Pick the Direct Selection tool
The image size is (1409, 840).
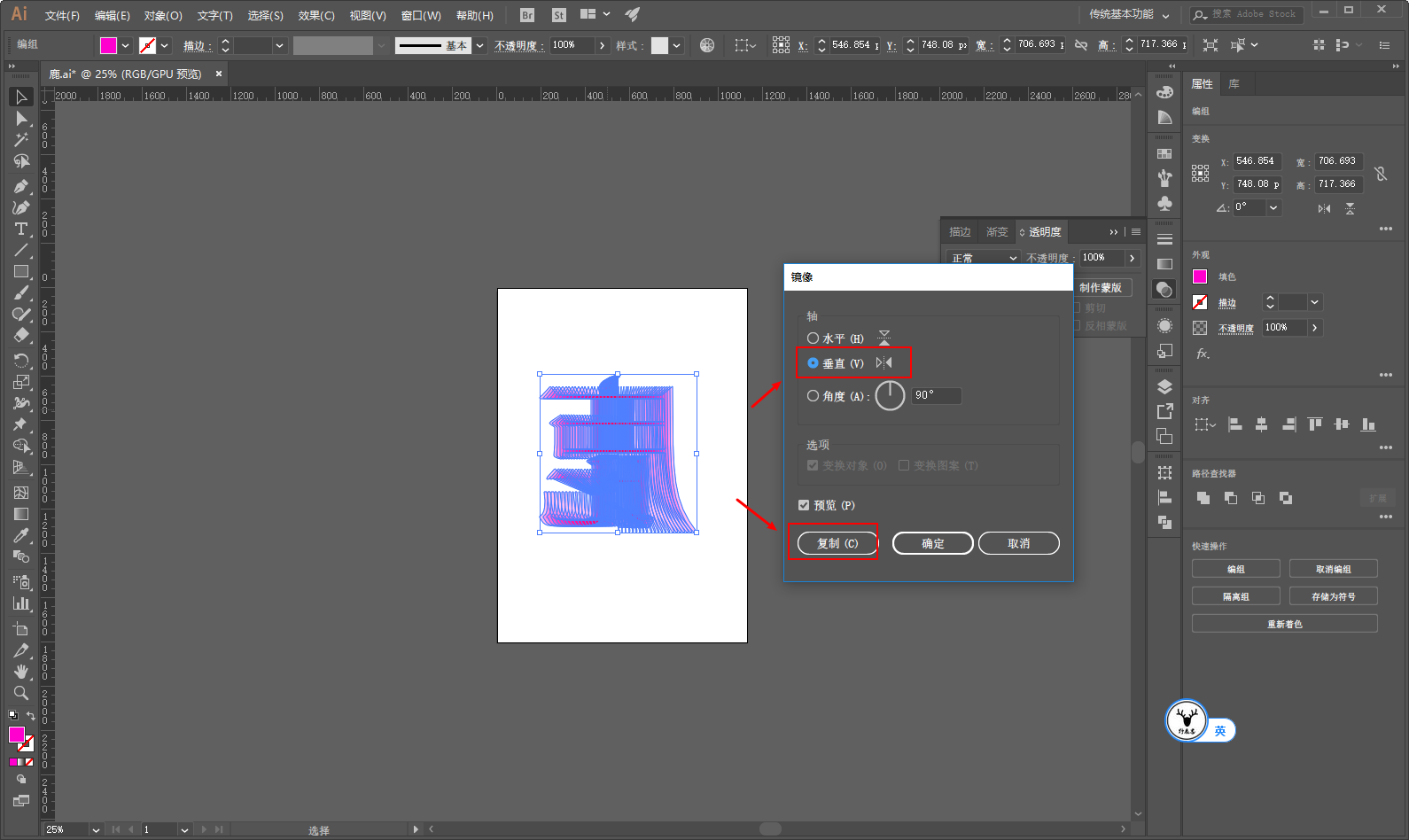[x=21, y=119]
